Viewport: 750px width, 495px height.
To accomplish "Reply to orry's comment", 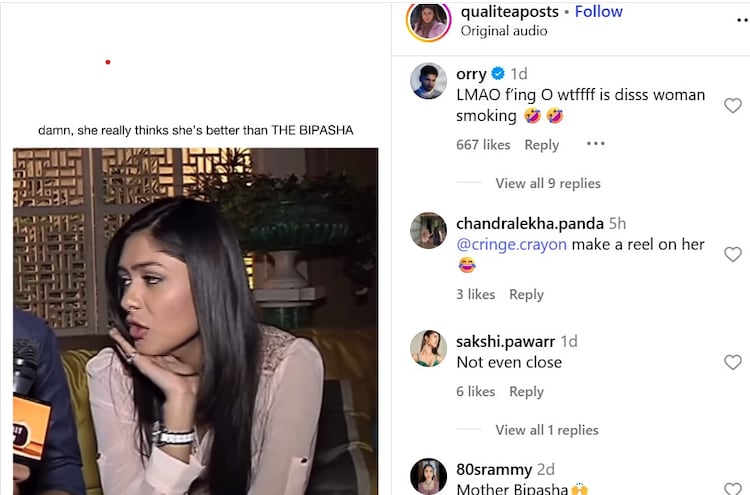I will (x=541, y=144).
